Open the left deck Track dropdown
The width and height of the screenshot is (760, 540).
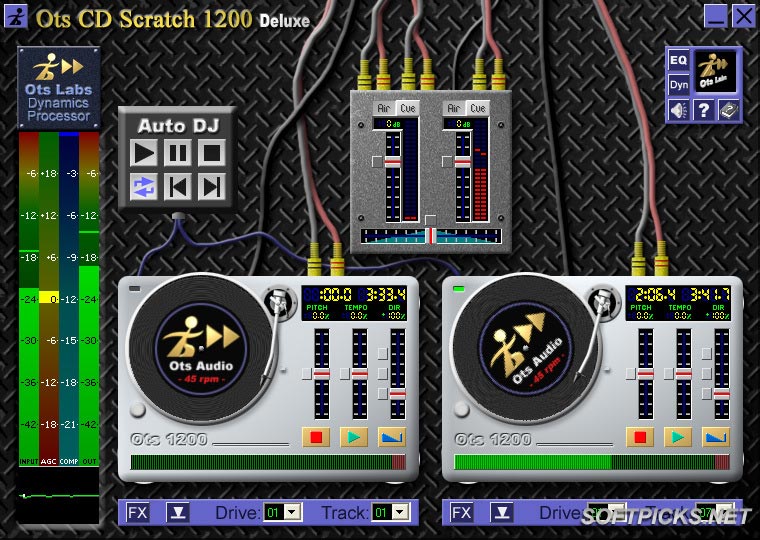400,512
